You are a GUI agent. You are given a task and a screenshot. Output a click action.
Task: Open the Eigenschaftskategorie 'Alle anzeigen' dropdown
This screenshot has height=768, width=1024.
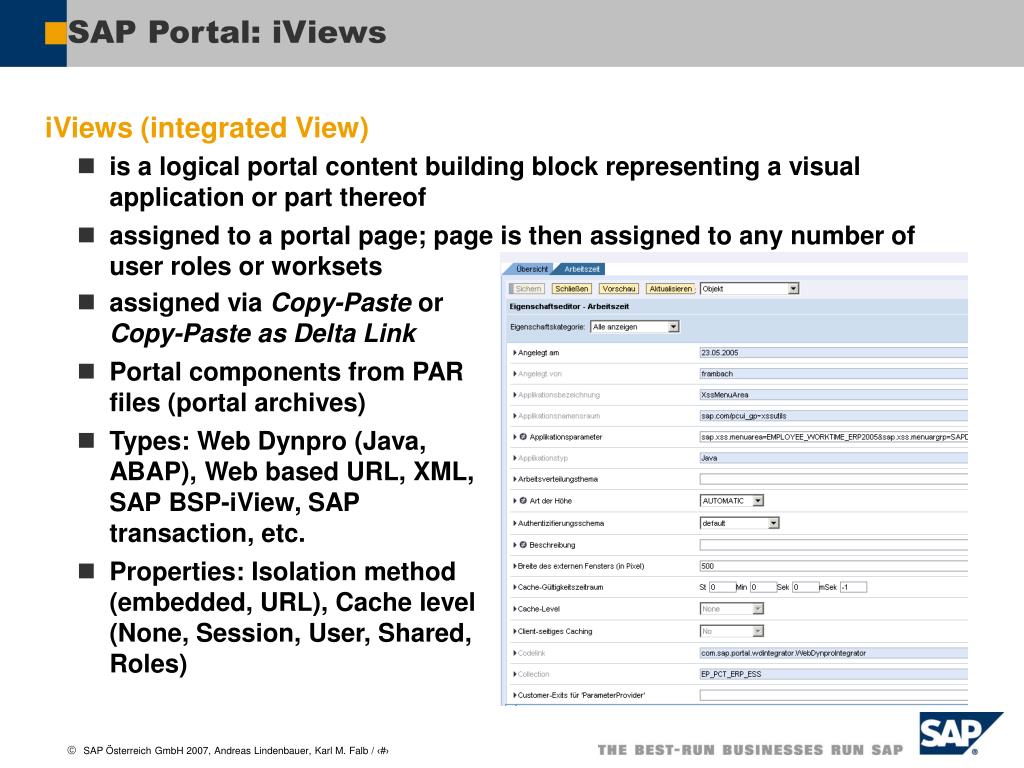pyautogui.click(x=634, y=327)
